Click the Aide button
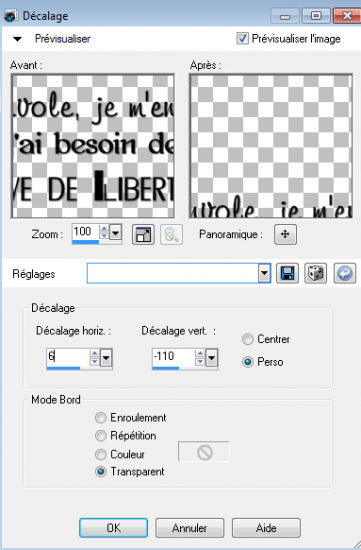The image size is (361, 550). [x=266, y=528]
